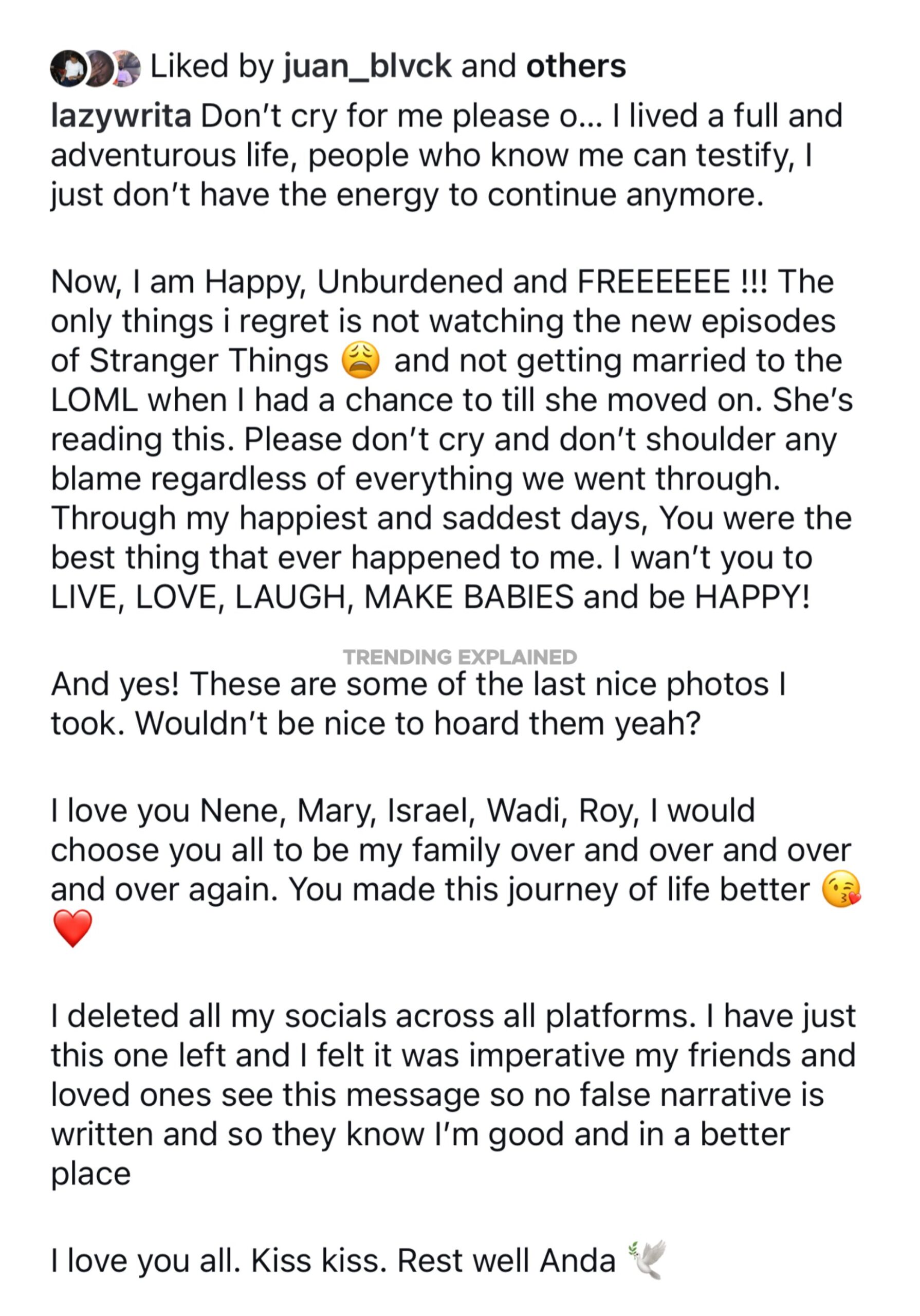Click the leftmost liker profile avatar
This screenshot has height=1316, width=920.
pos(69,68)
